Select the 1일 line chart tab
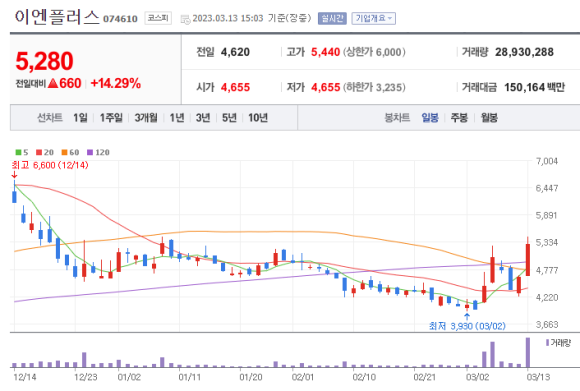Image resolution: width=580 pixels, height=391 pixels. click(80, 118)
